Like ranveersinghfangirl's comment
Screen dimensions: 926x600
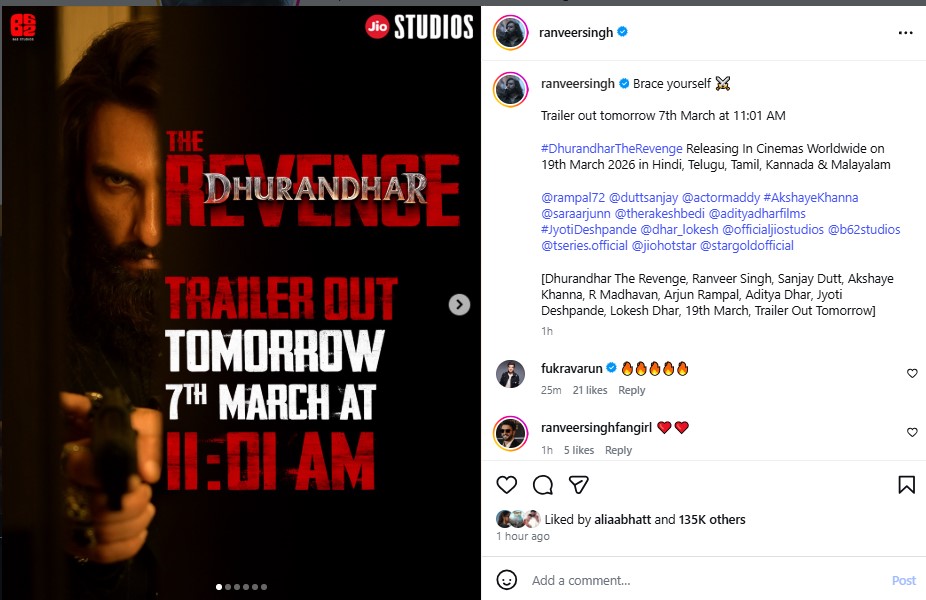912,432
